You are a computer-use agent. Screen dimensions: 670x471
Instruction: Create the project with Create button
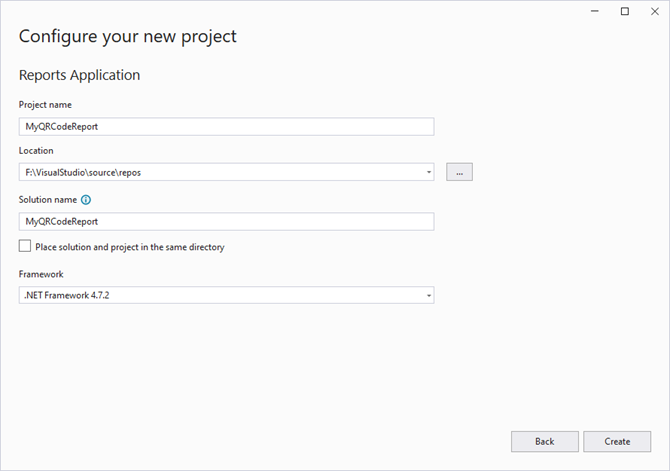pyautogui.click(x=617, y=442)
